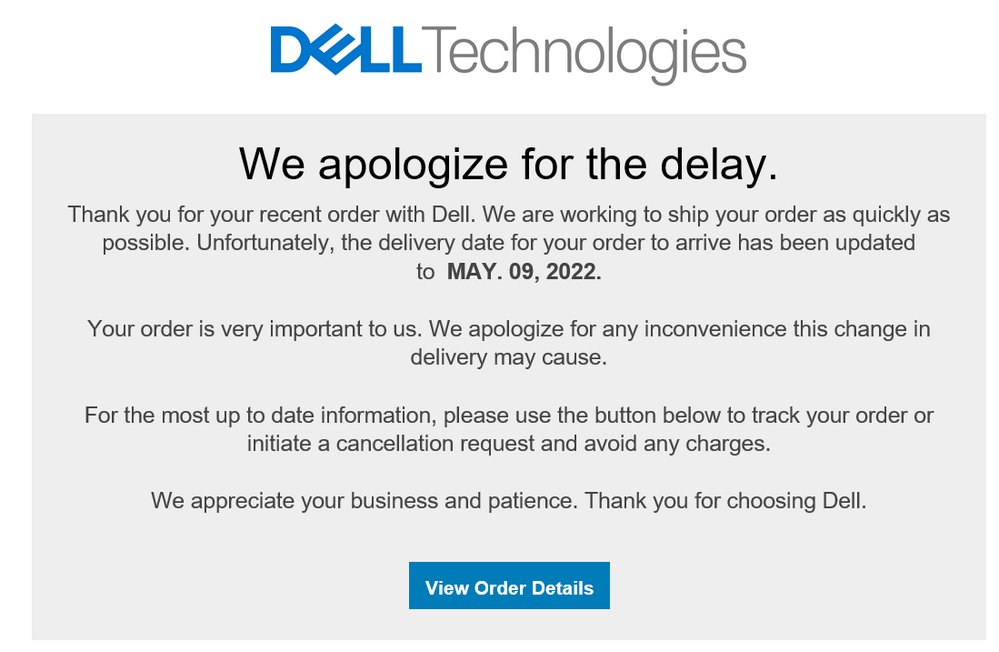The height and width of the screenshot is (652, 999).
Task: Click the word Unfortunately in first paragraph
Action: pyautogui.click(x=265, y=243)
